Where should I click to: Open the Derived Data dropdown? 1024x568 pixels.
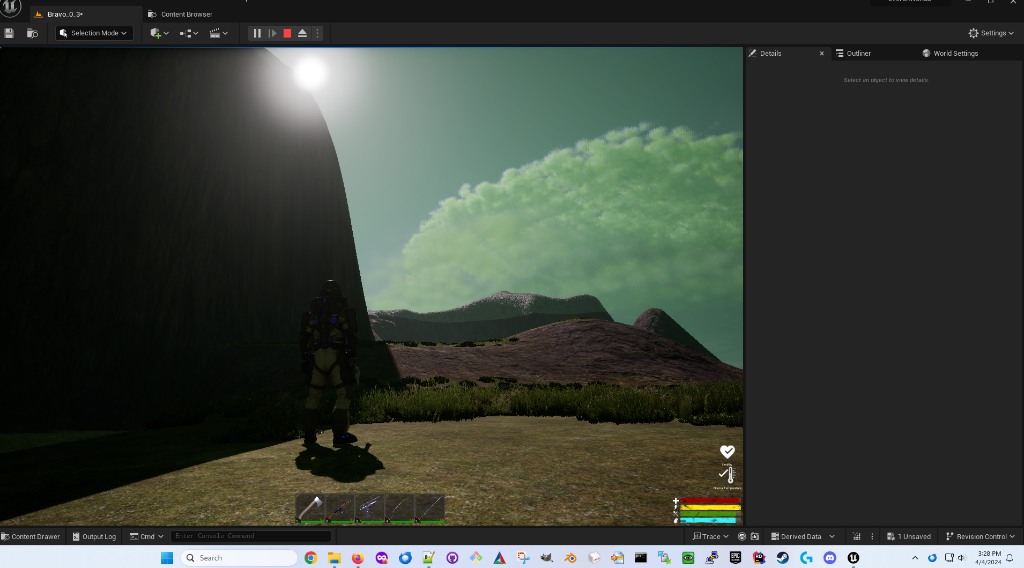point(803,536)
